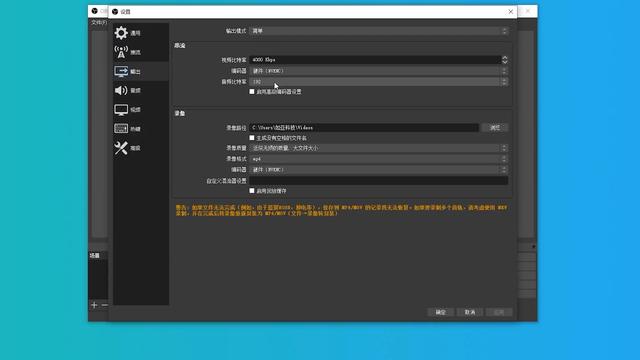Open the Advanced (高级) tools settings page
The height and width of the screenshot is (360, 640).
(x=140, y=148)
